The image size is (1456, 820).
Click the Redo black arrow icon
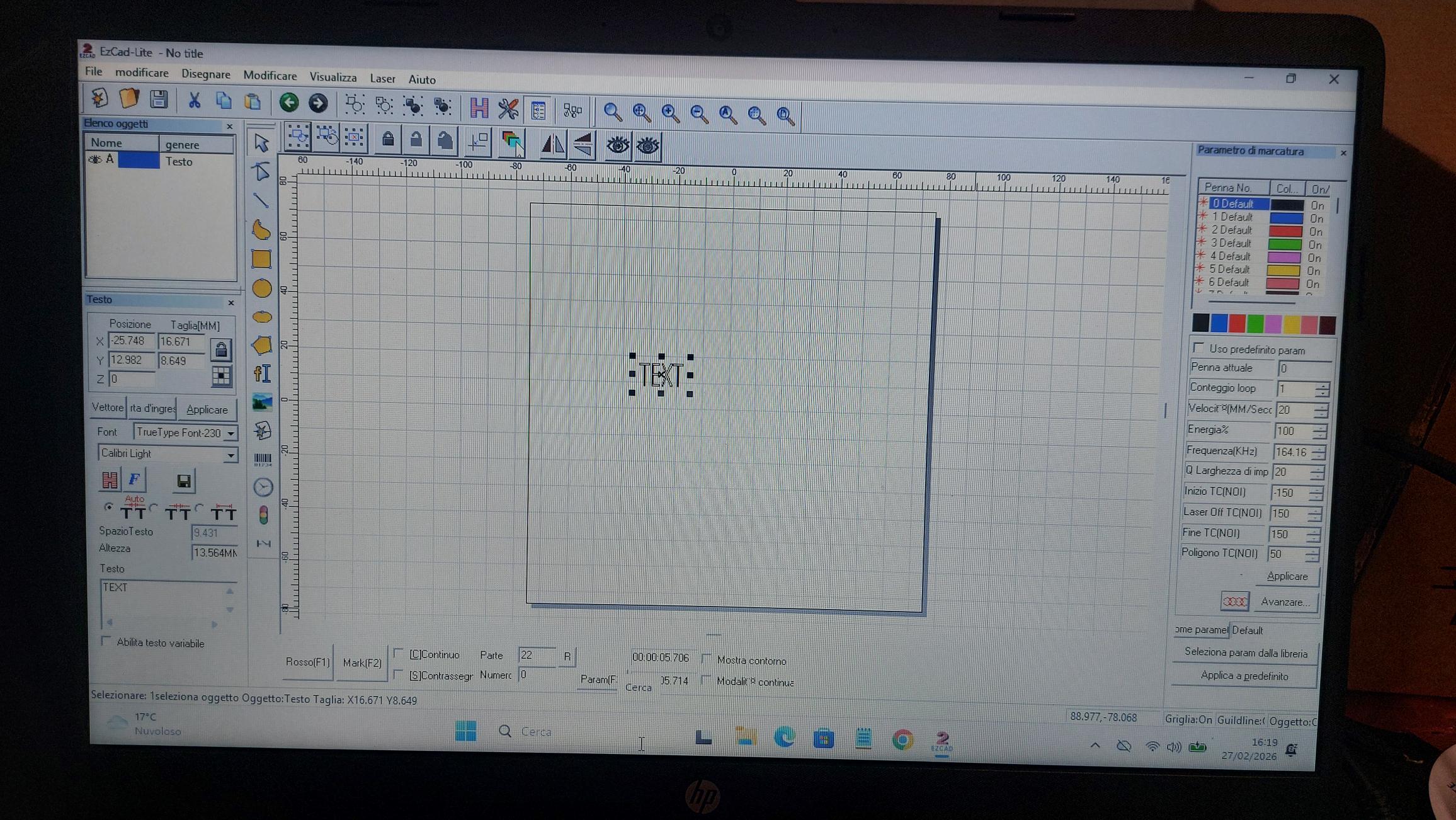click(x=318, y=103)
